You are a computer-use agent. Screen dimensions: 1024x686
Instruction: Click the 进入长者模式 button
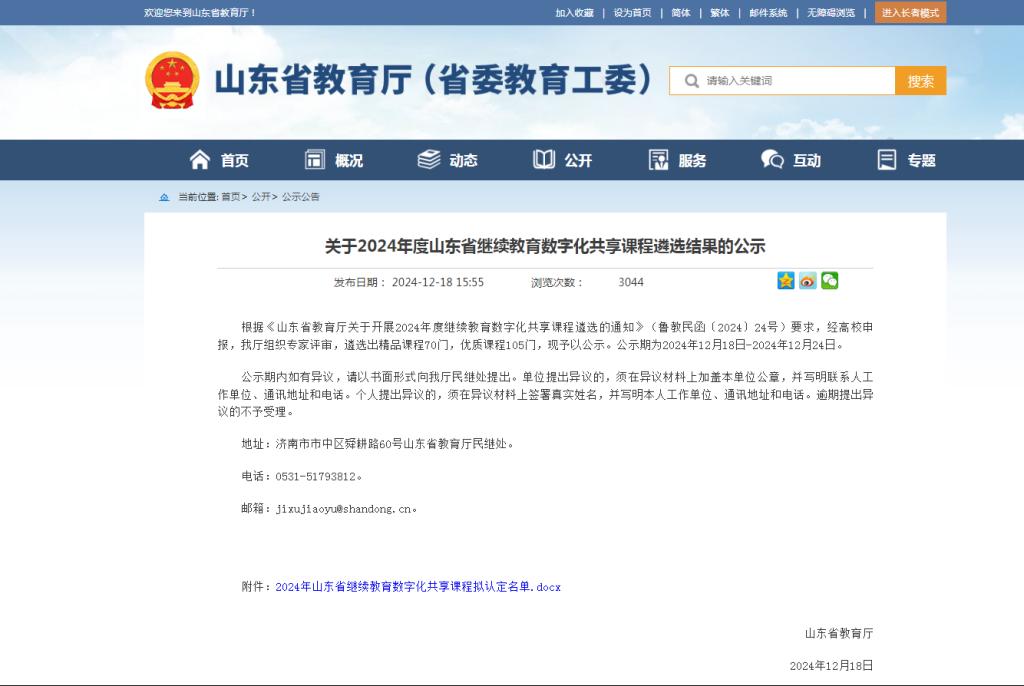tap(910, 12)
